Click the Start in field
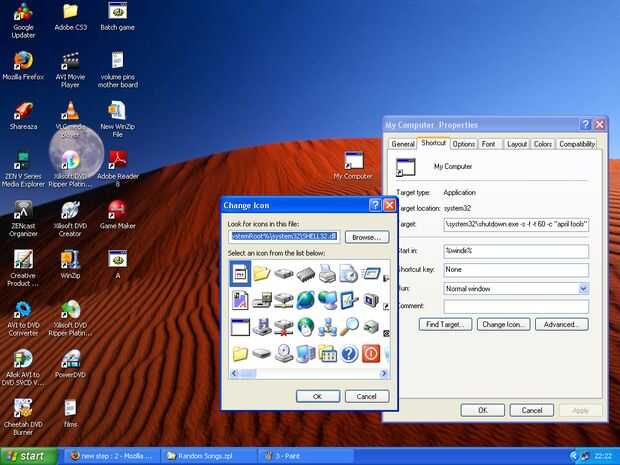Screen dimensions: 620x465 [516, 251]
